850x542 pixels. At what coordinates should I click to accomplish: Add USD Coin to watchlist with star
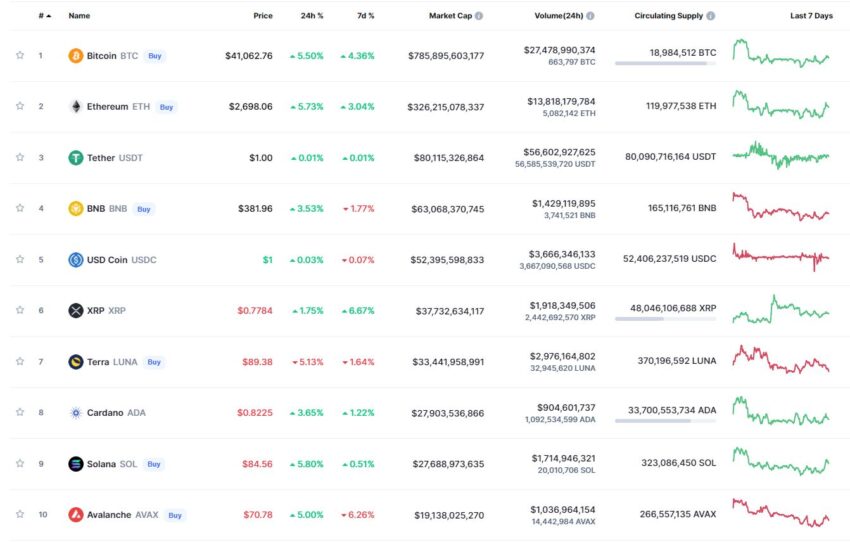tap(20, 259)
